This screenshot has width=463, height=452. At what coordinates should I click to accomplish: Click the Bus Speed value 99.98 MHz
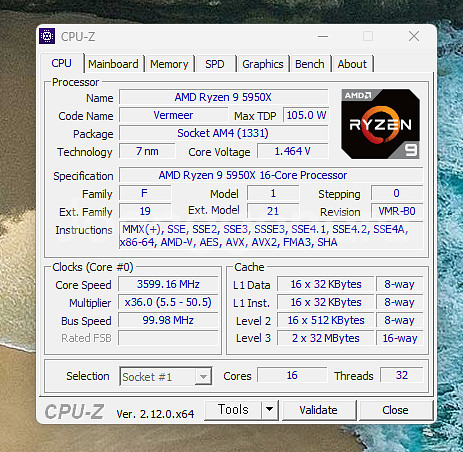168,320
